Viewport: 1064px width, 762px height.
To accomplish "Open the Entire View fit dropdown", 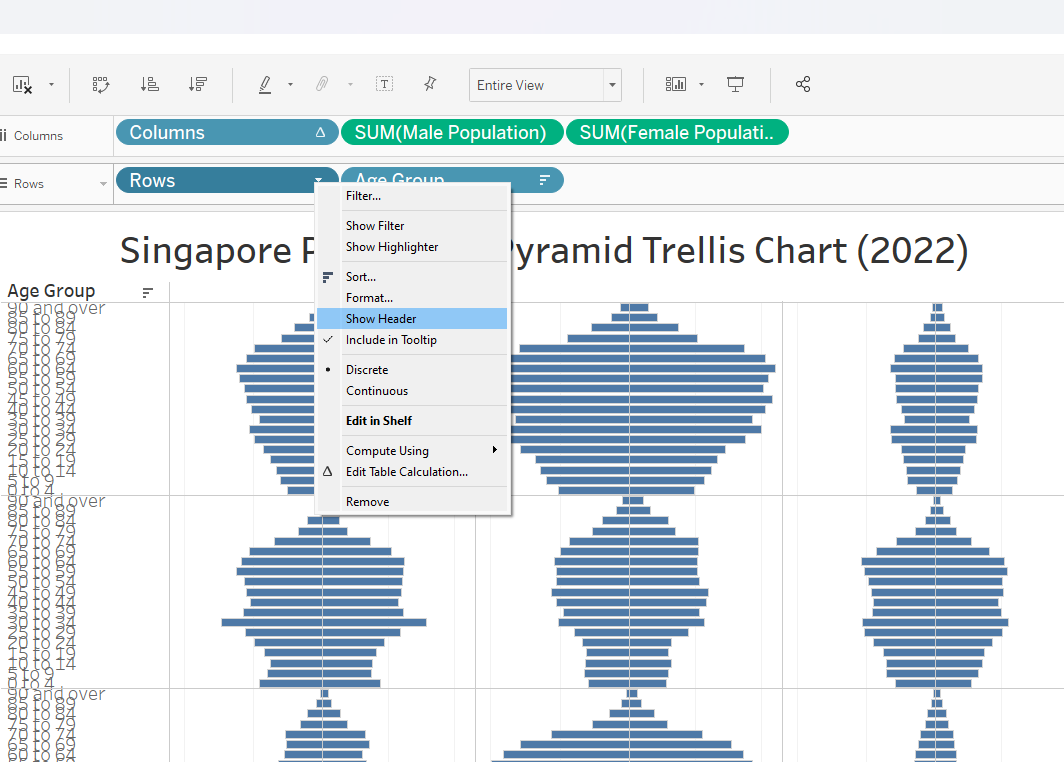I will 612,86.
